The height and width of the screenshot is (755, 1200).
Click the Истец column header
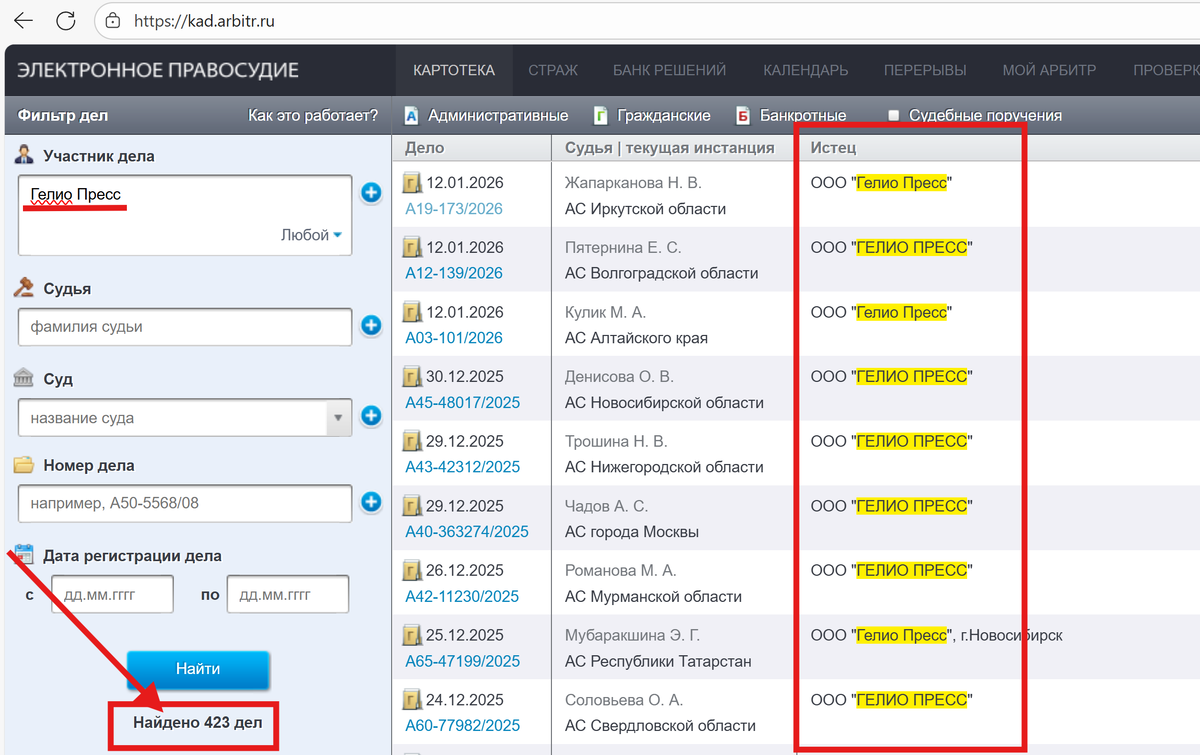click(833, 148)
